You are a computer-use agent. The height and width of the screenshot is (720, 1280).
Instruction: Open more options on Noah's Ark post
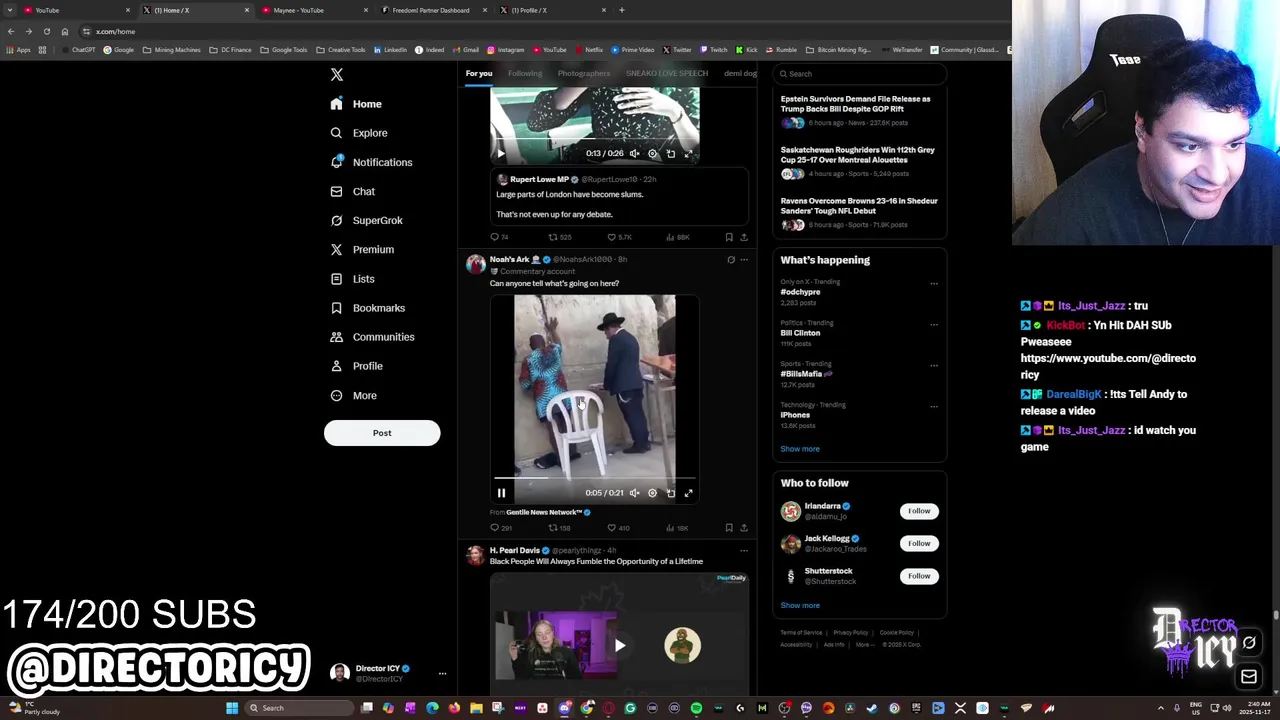coord(744,260)
